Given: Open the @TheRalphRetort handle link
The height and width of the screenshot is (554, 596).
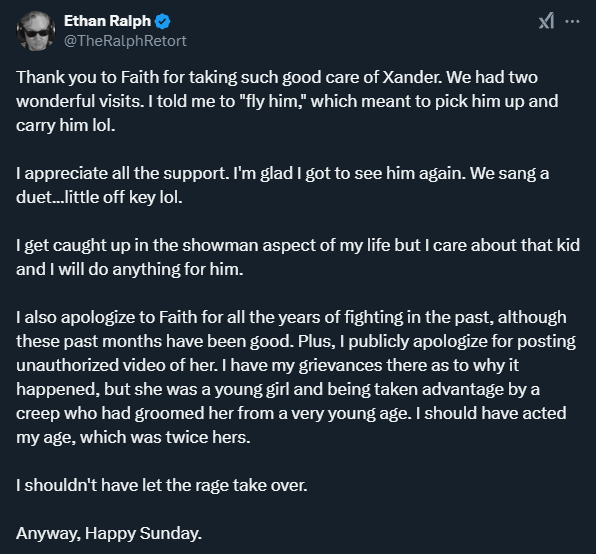Looking at the screenshot, I should (125, 41).
